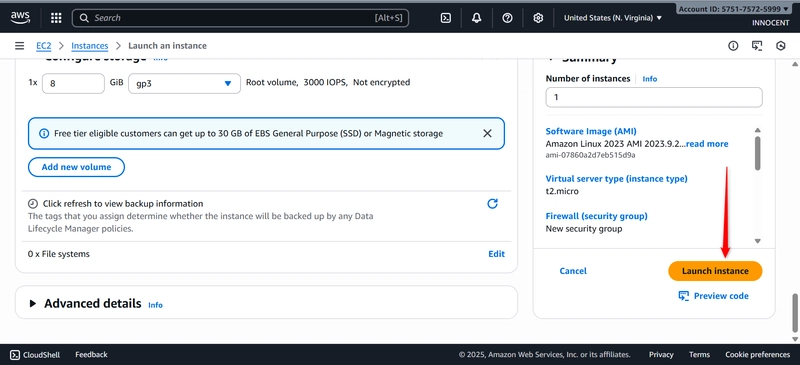This screenshot has height=365, width=800.
Task: Open the services grid menu
Action: pos(56,18)
